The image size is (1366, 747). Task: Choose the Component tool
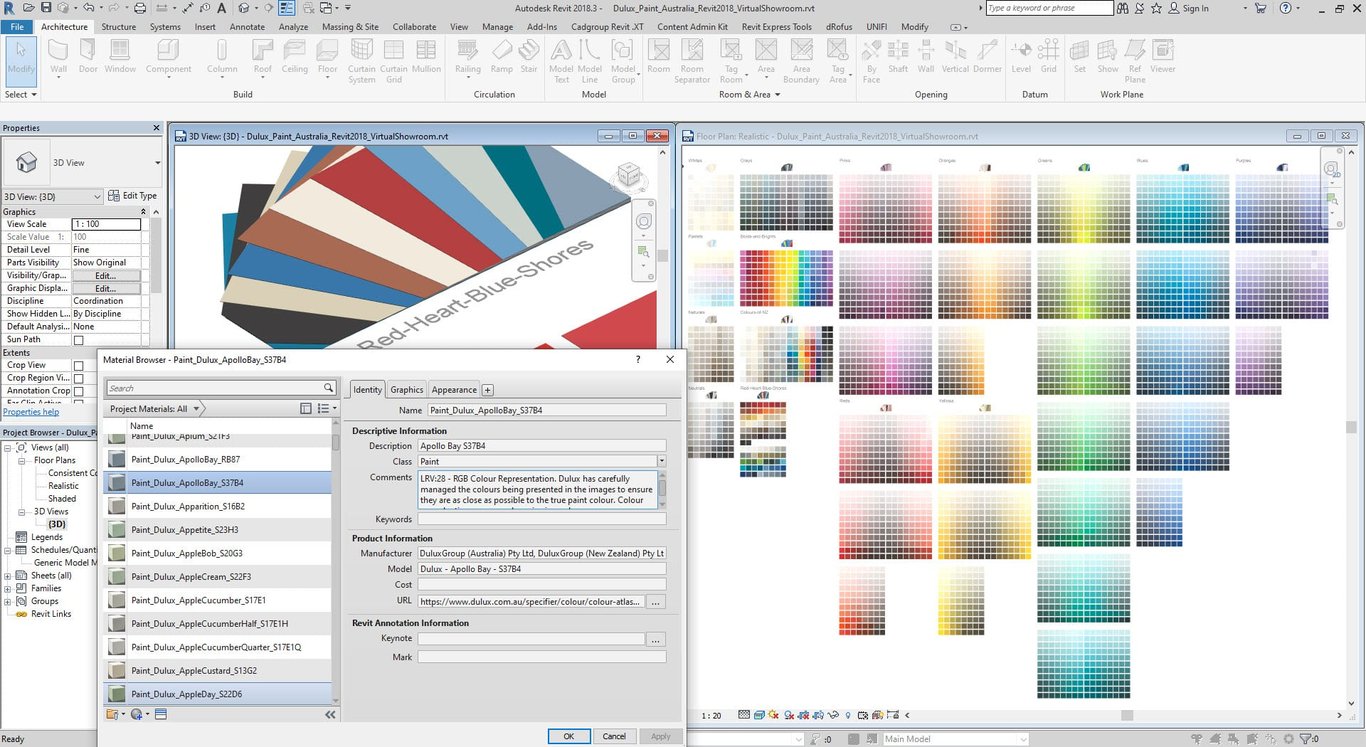[x=168, y=58]
